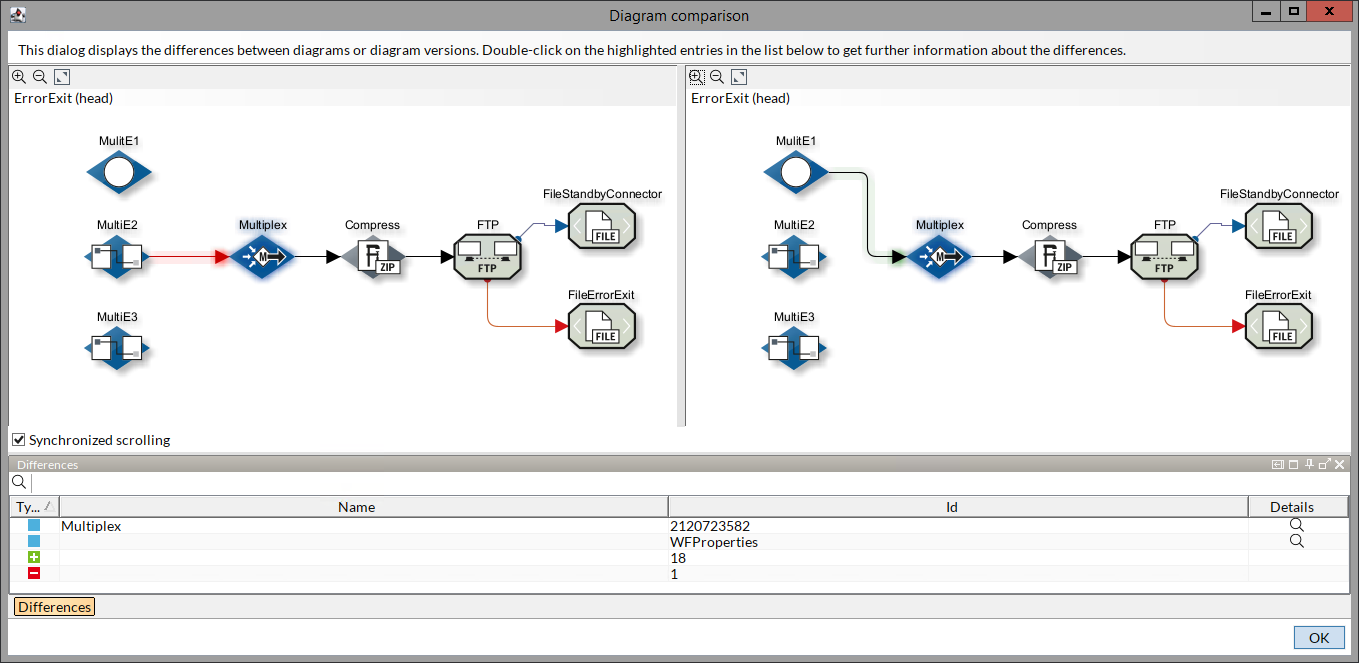Sort list by Name column header
This screenshot has width=1359, height=663.
[x=356, y=507]
